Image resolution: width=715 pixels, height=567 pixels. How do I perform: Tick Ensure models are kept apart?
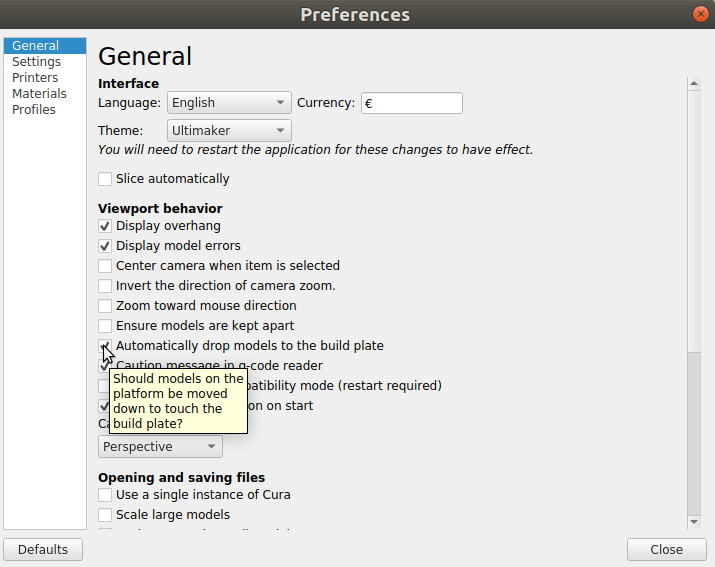pyautogui.click(x=105, y=326)
